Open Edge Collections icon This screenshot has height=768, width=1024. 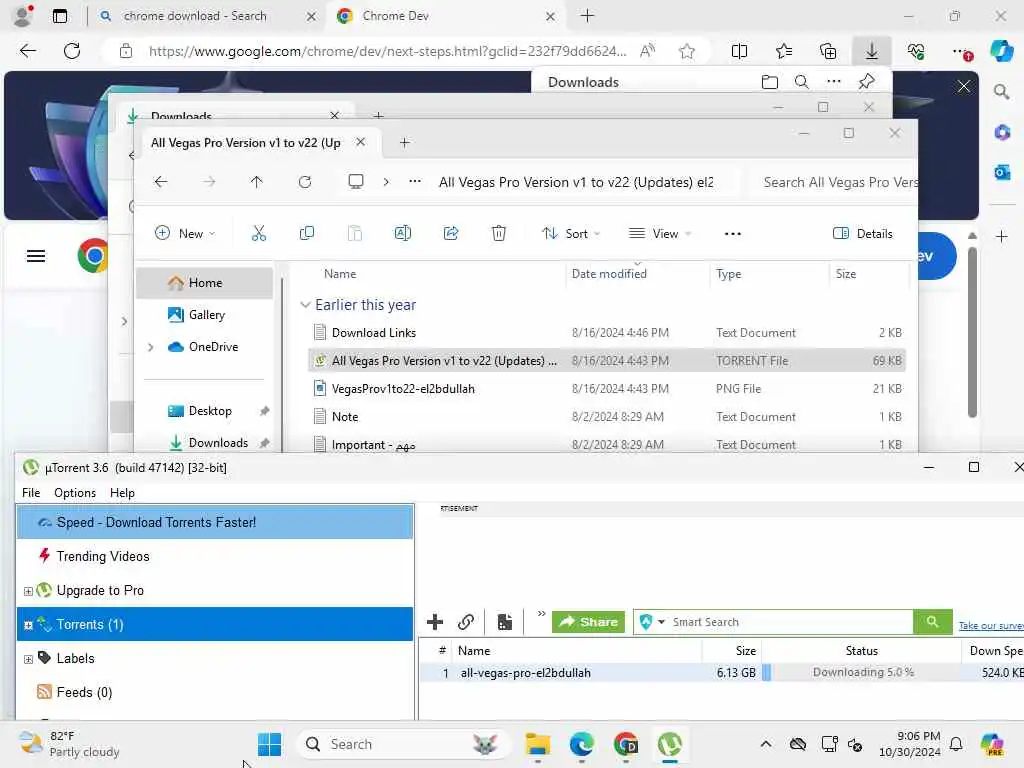tap(828, 51)
